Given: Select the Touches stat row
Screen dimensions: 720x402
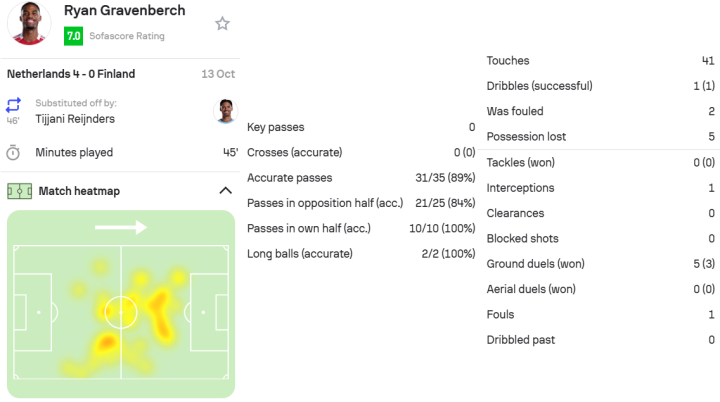Looking at the screenshot, I should pyautogui.click(x=600, y=61).
